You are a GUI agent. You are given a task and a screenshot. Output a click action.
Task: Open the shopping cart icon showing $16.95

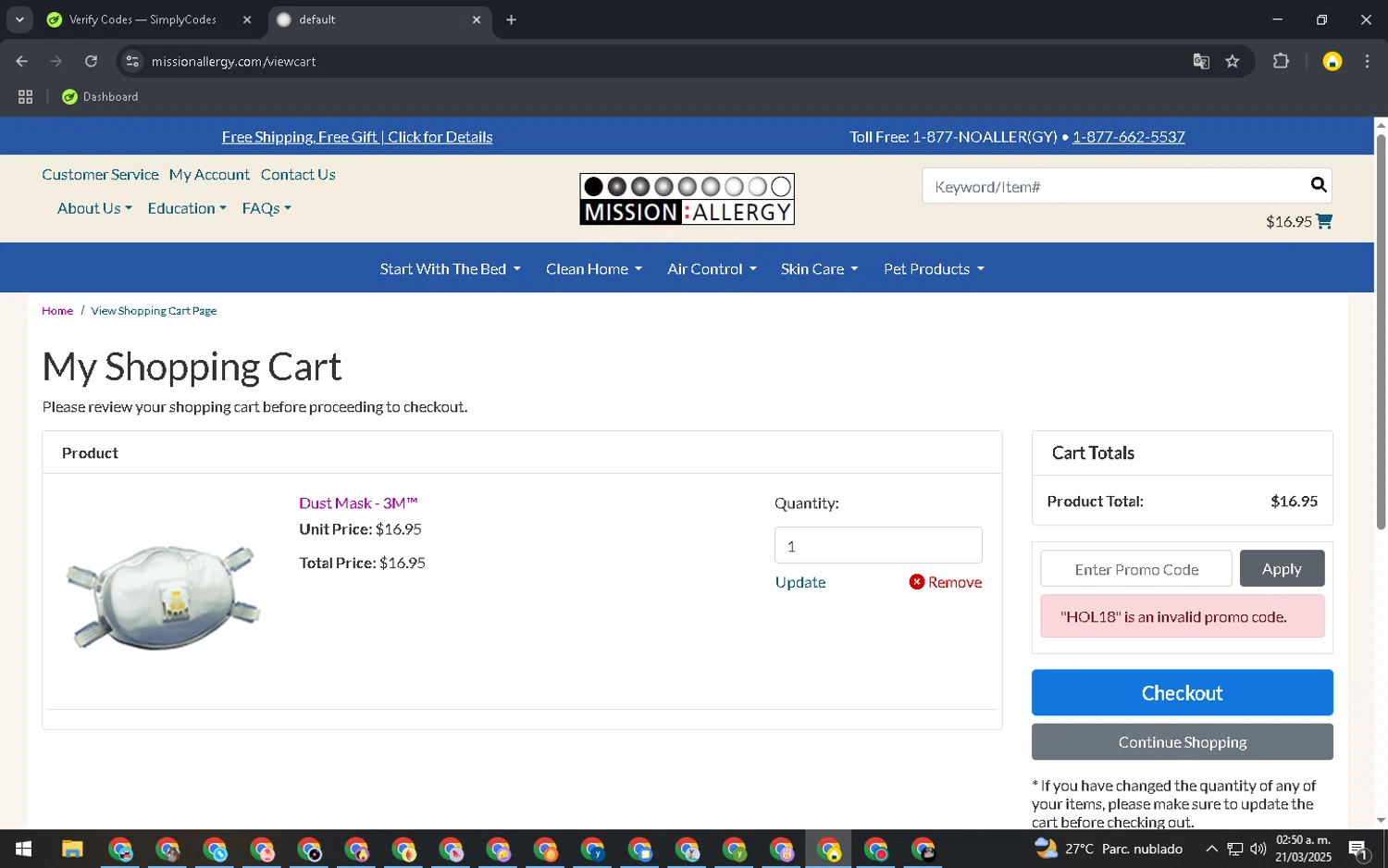(x=1324, y=221)
